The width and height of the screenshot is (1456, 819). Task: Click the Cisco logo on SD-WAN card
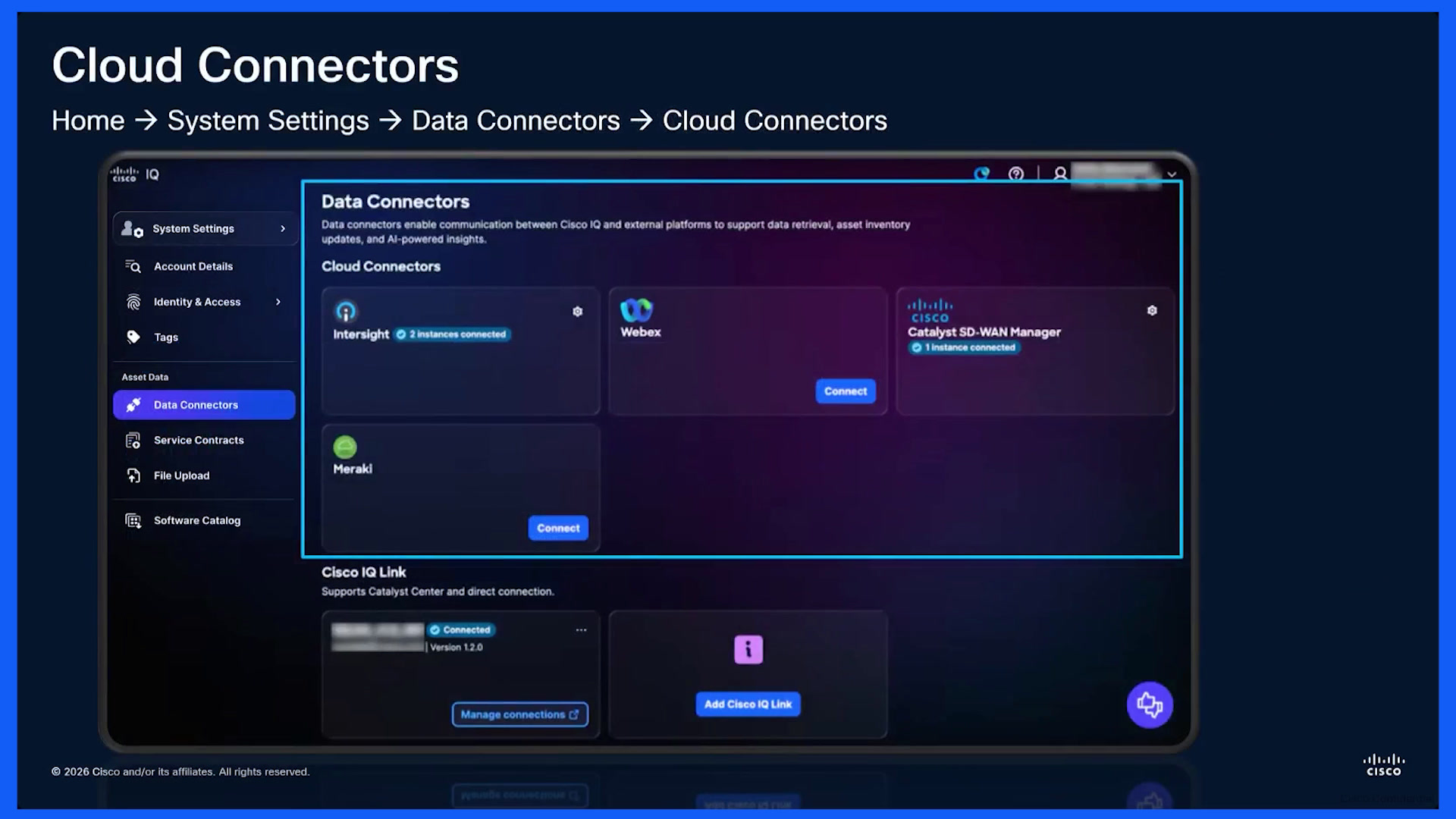[x=930, y=311]
